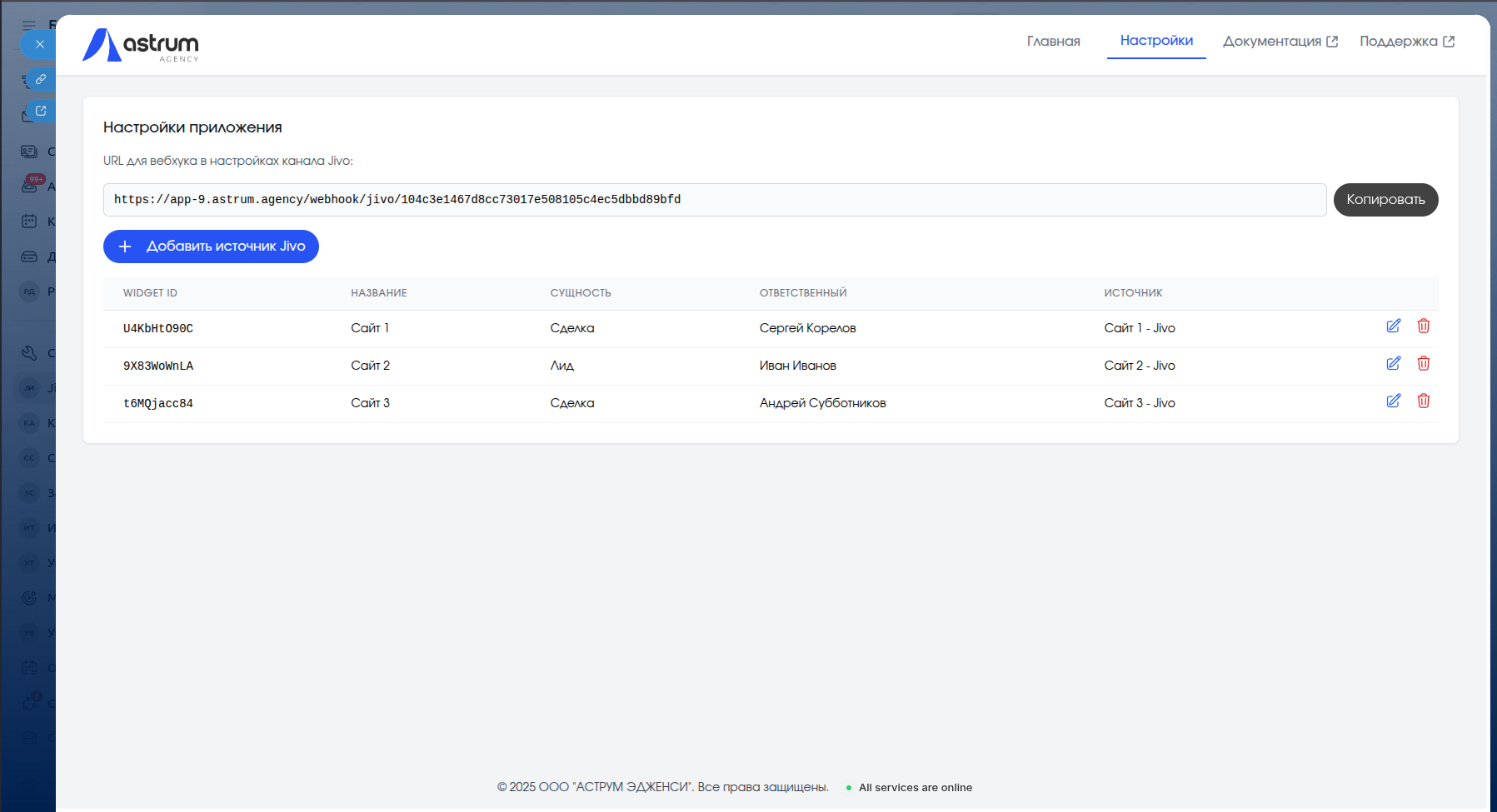
Task: Click the U4KbHtO90C widget ID cell
Action: click(x=158, y=328)
